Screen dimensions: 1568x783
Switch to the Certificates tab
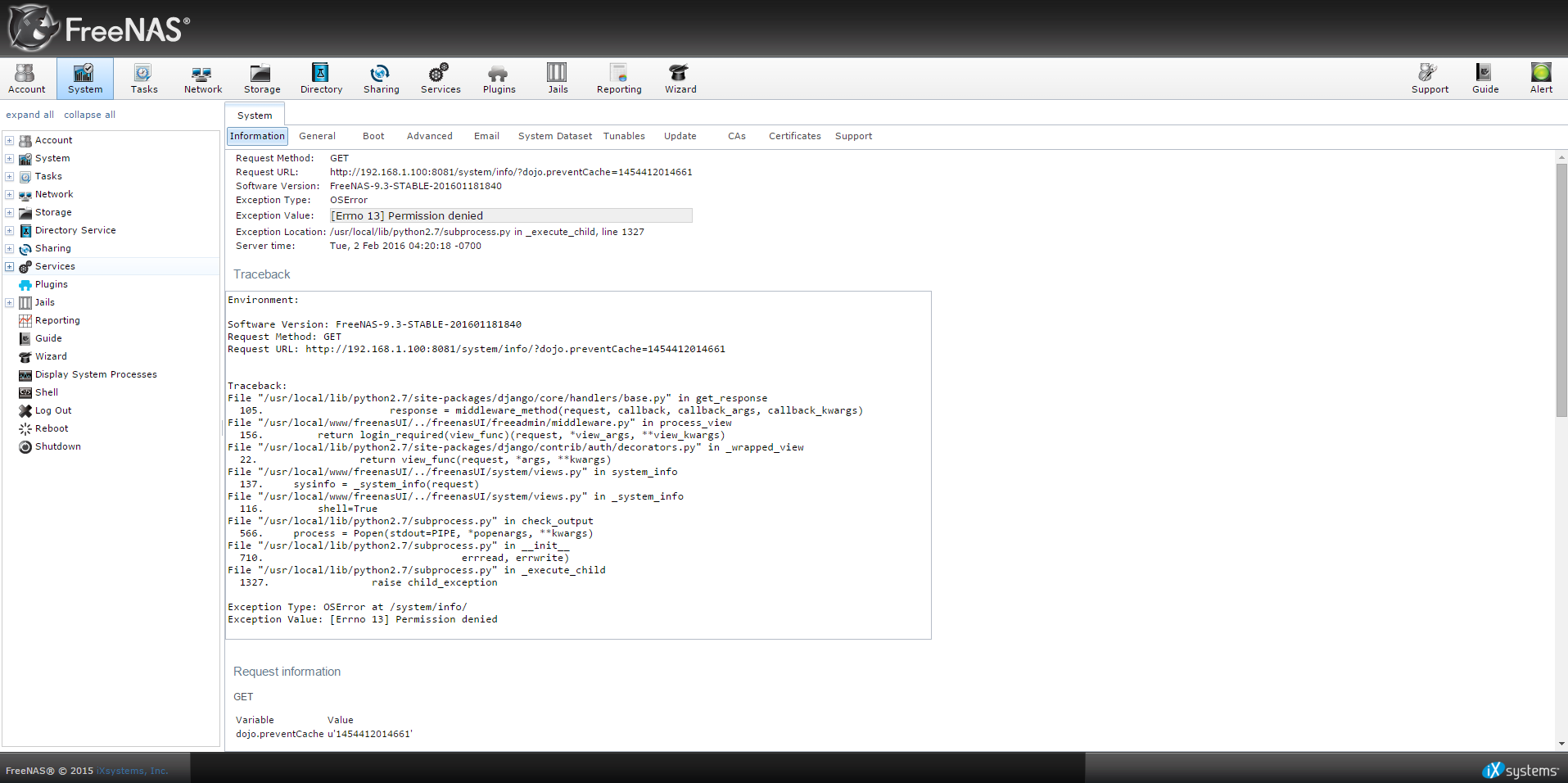[x=794, y=136]
